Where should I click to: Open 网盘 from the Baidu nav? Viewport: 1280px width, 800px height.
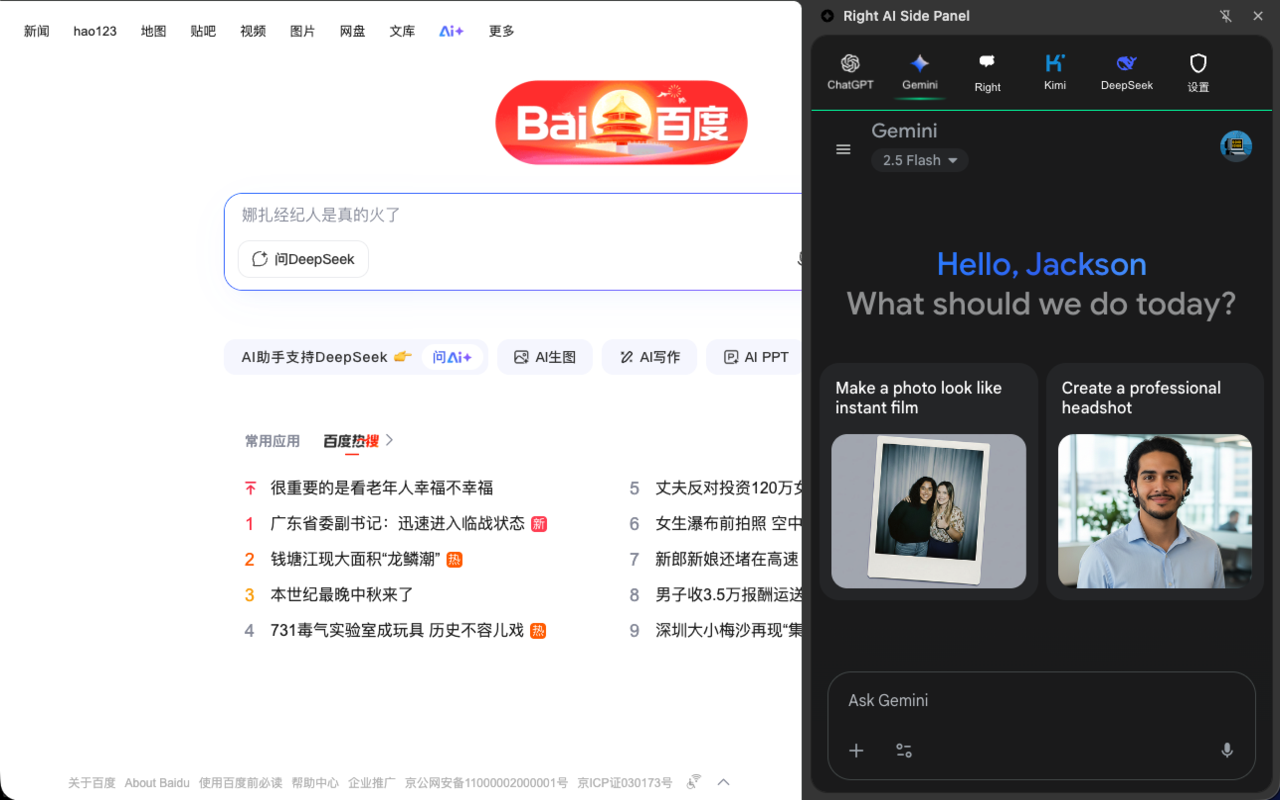[x=352, y=31]
